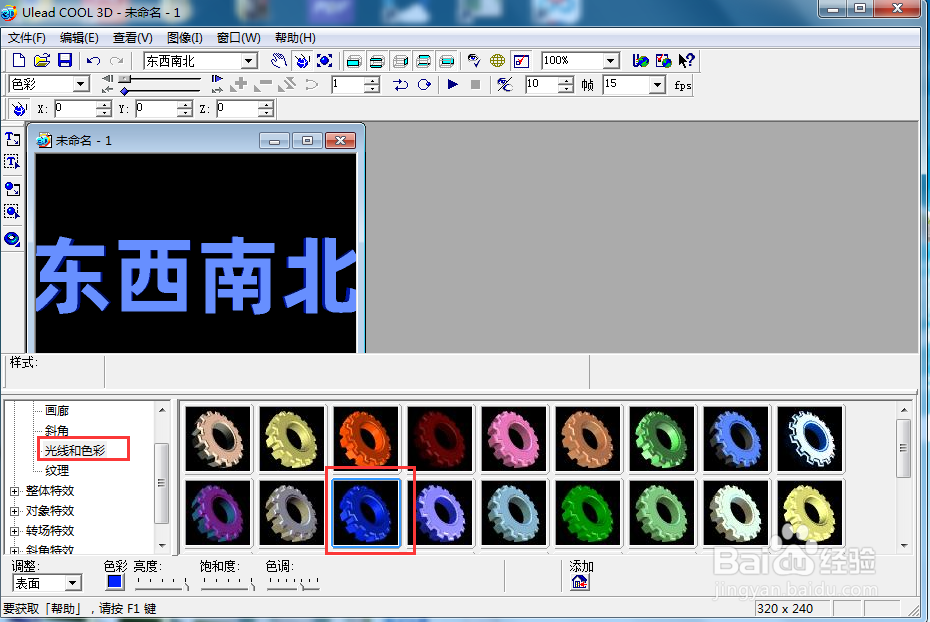
Task: Open the 窗口(W) menu
Action: [238, 38]
